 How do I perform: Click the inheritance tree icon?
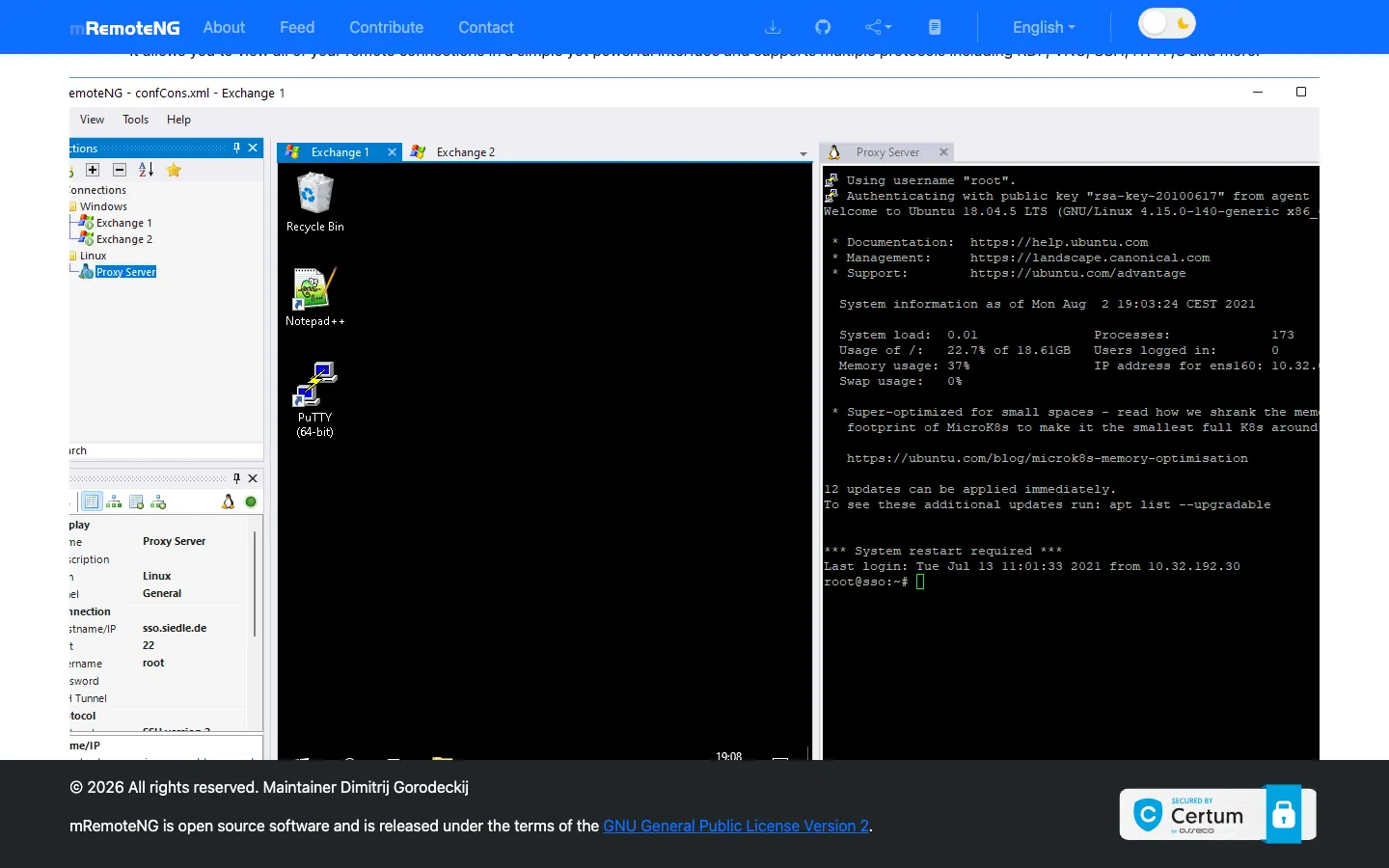pyautogui.click(x=114, y=502)
